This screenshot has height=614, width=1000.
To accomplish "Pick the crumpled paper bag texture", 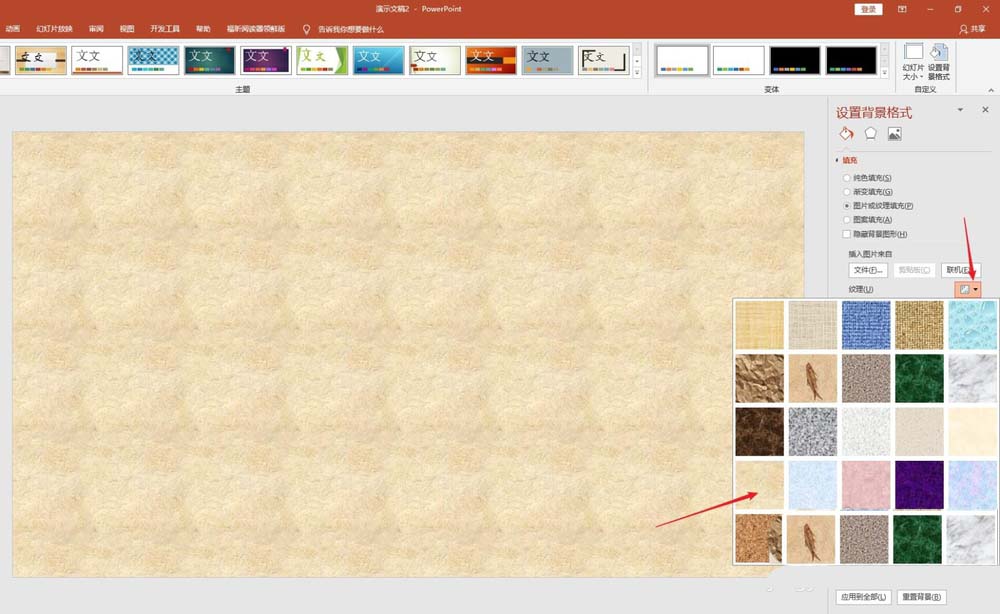I will click(x=760, y=379).
